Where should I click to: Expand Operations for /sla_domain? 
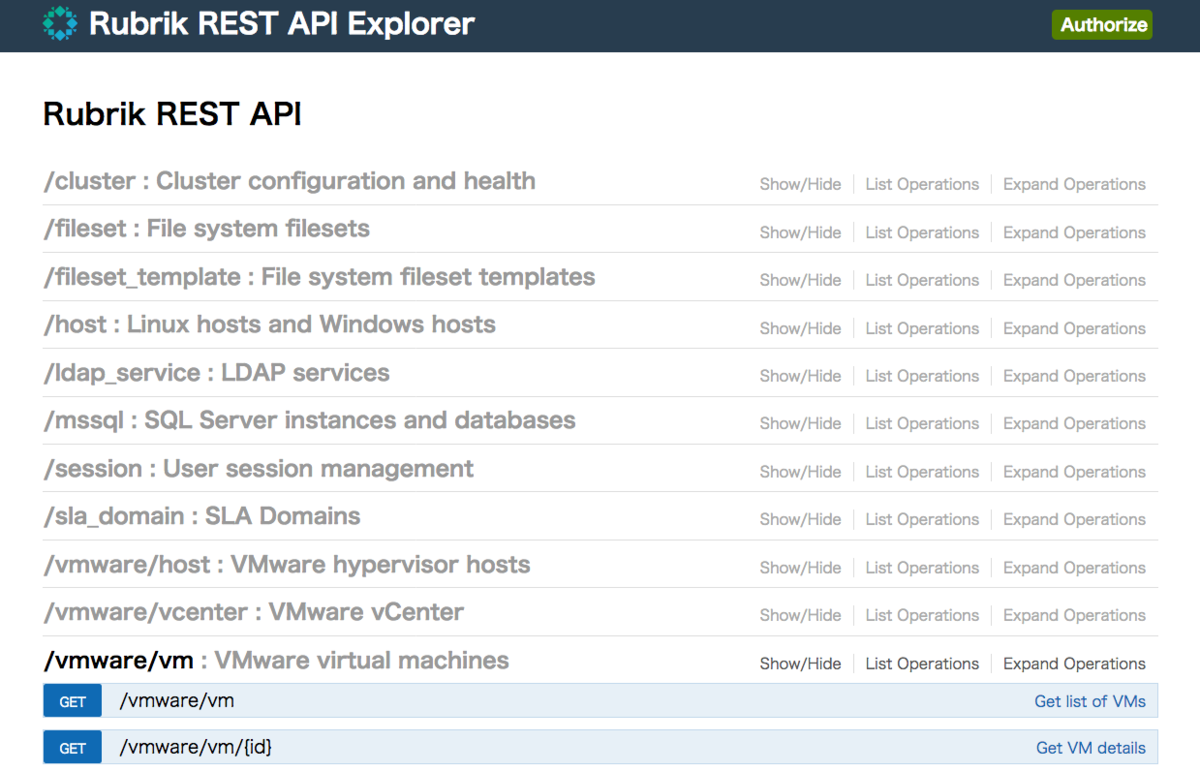(x=1074, y=519)
